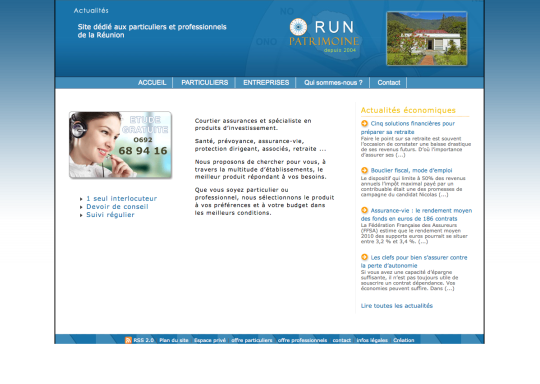Follow Lire toutes les actualités link
Screen dimensions: 540x384
pos(397,305)
